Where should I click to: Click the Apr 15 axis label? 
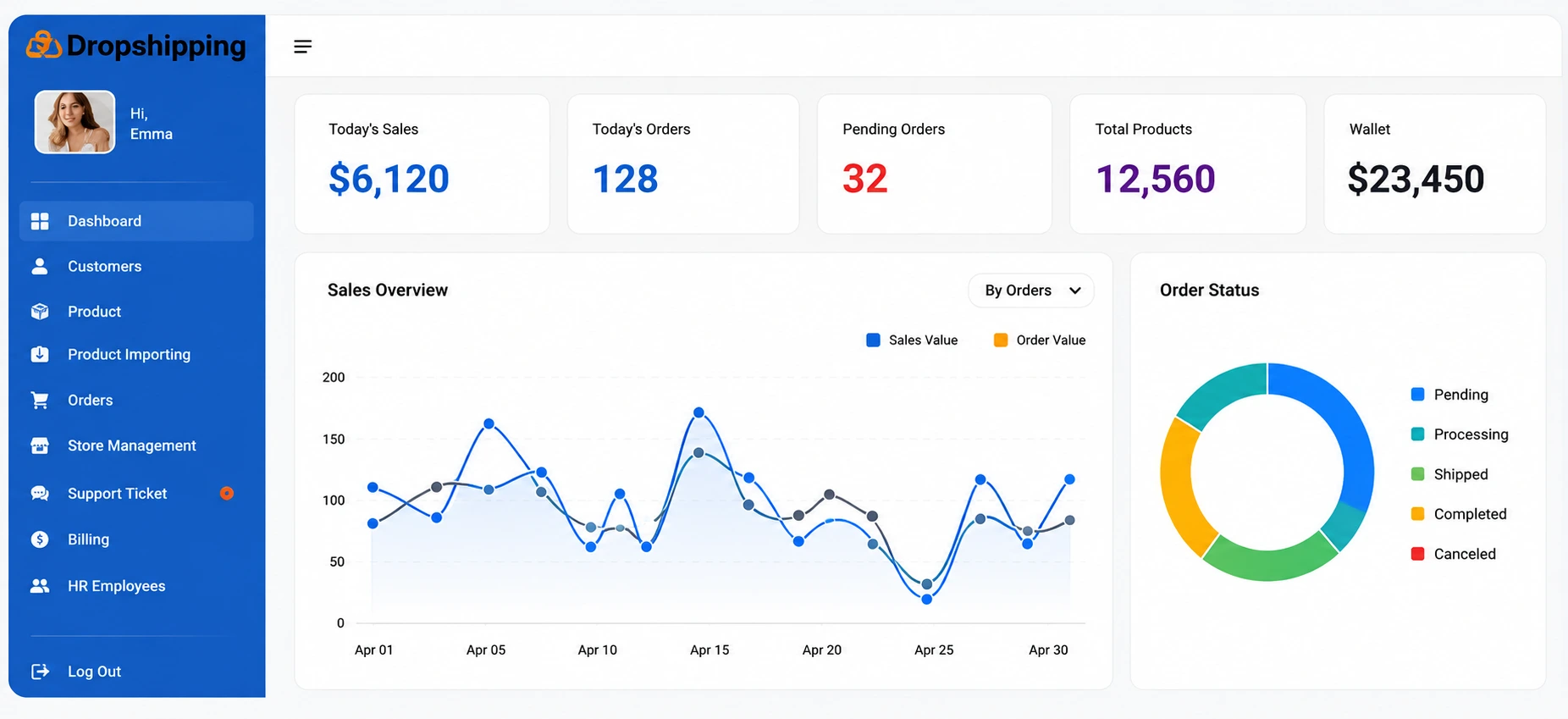[x=709, y=650]
